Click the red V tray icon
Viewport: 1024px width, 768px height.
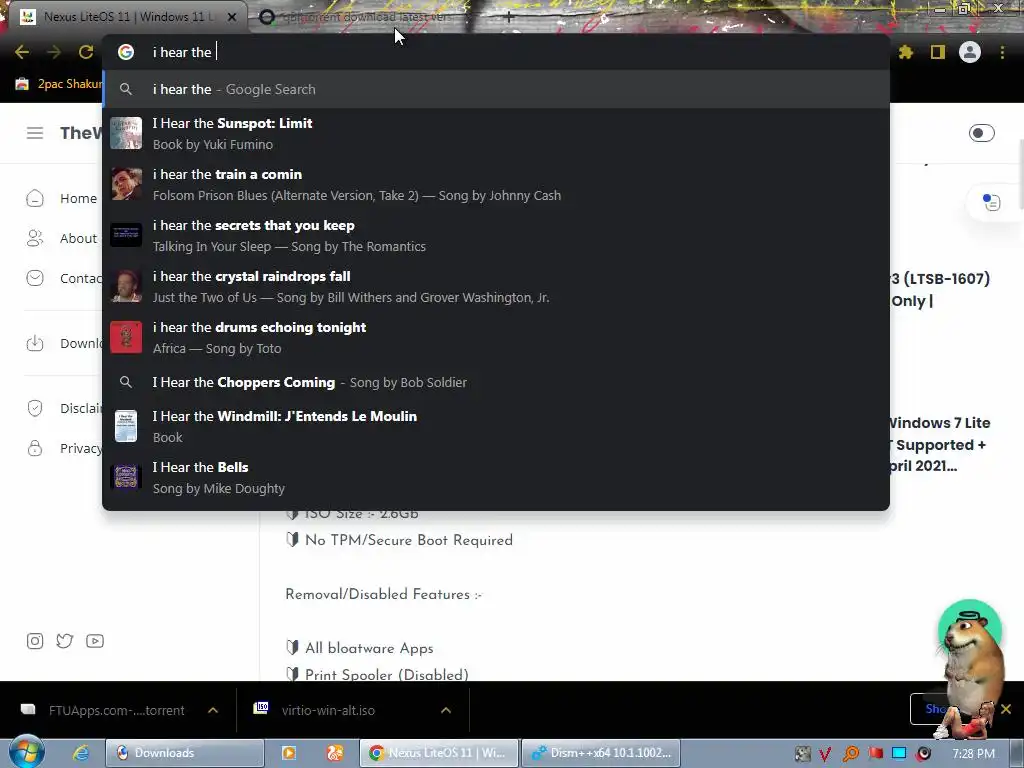click(x=825, y=754)
